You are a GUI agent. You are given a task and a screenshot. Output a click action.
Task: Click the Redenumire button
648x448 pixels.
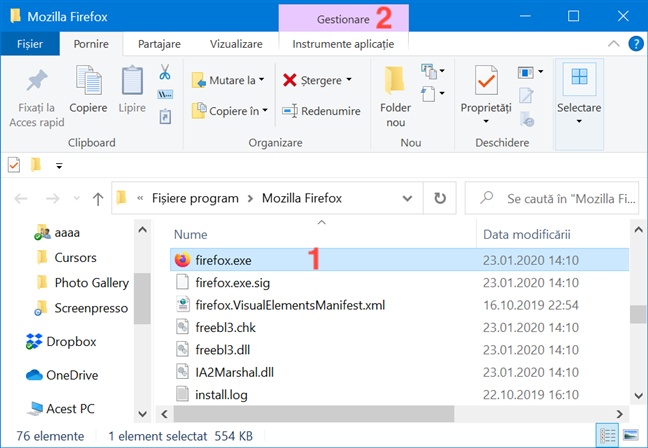pos(321,111)
